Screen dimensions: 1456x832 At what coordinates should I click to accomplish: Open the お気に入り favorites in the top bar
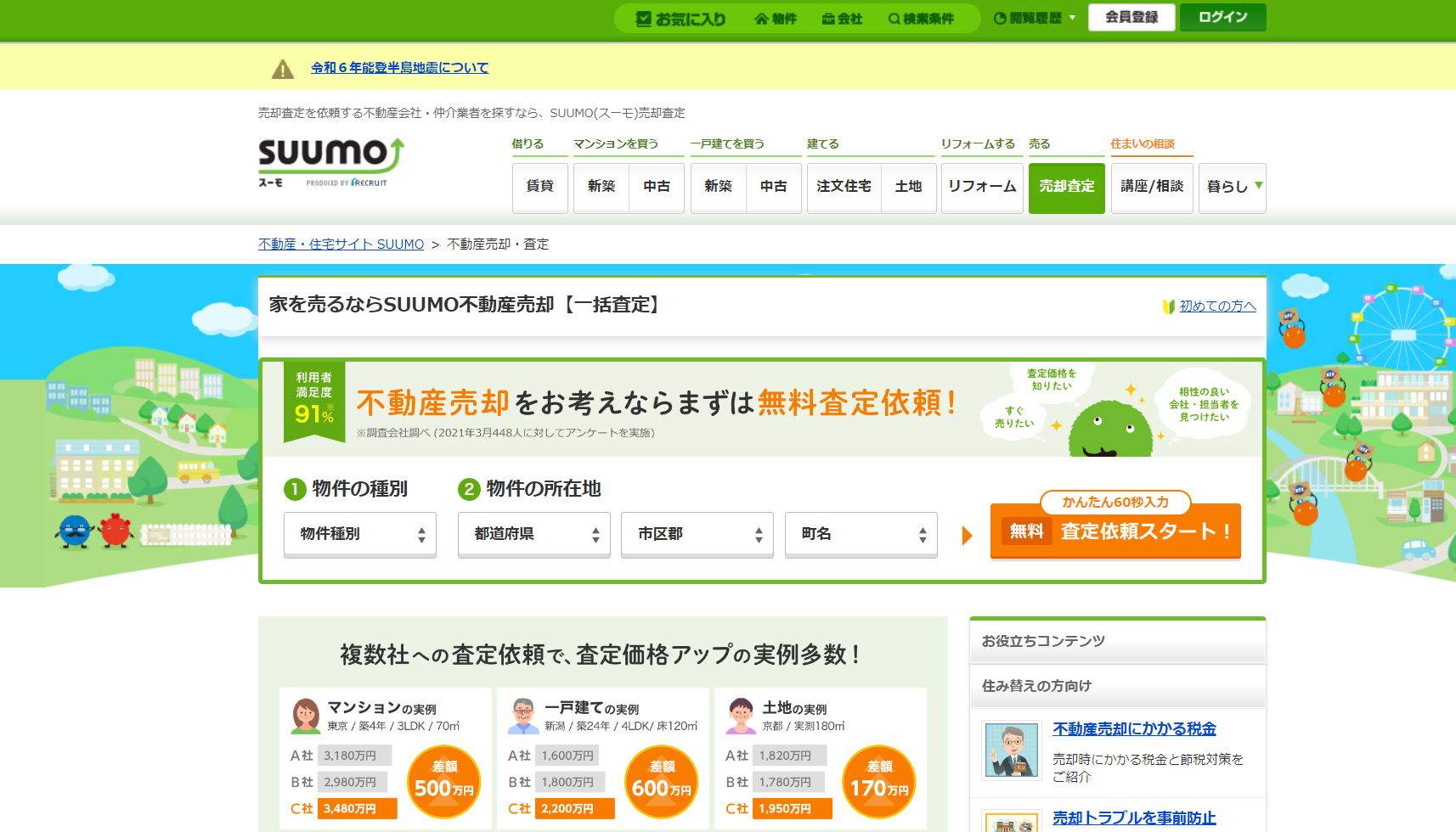[x=680, y=19]
